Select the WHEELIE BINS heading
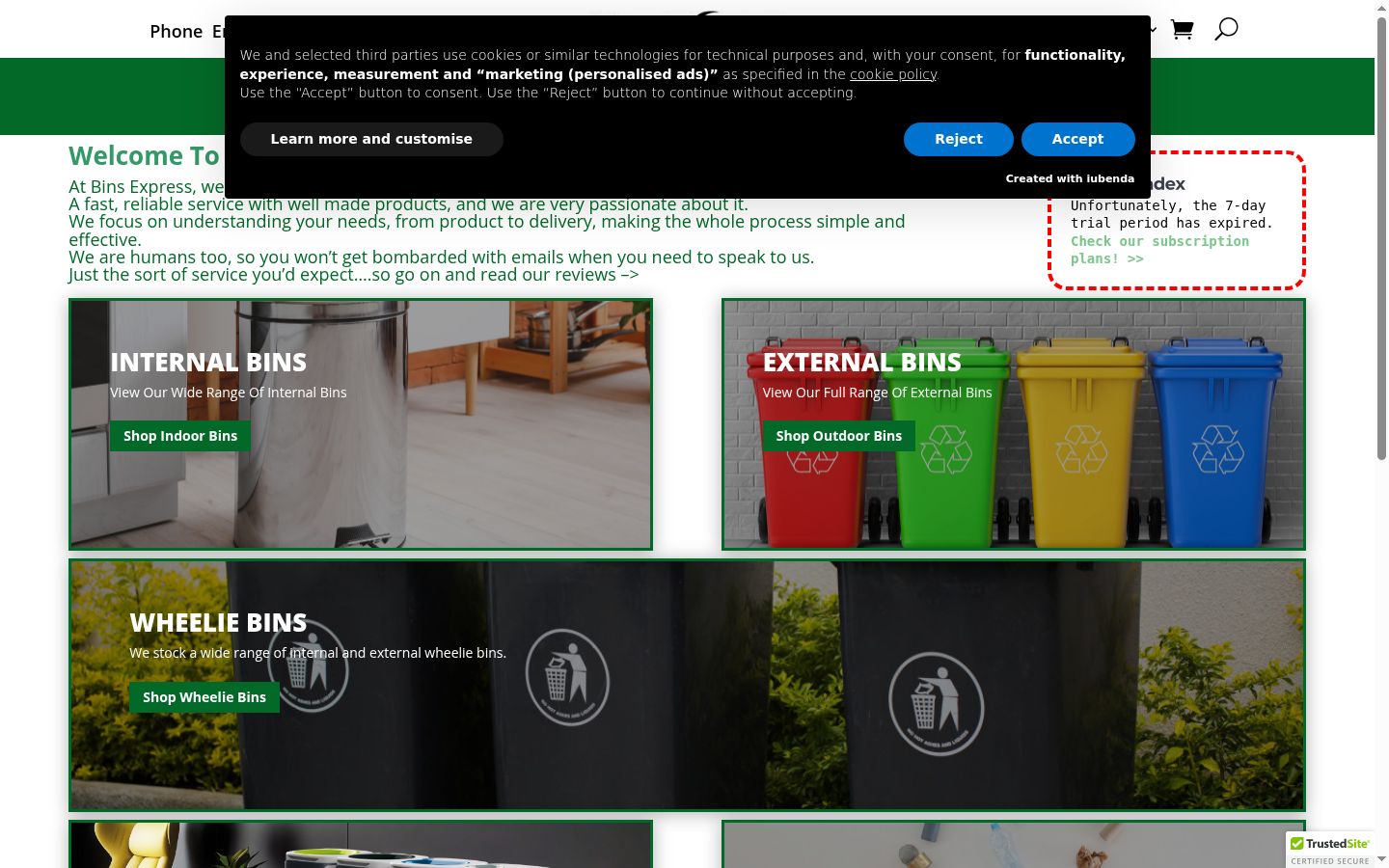Image resolution: width=1389 pixels, height=868 pixels. coord(218,622)
